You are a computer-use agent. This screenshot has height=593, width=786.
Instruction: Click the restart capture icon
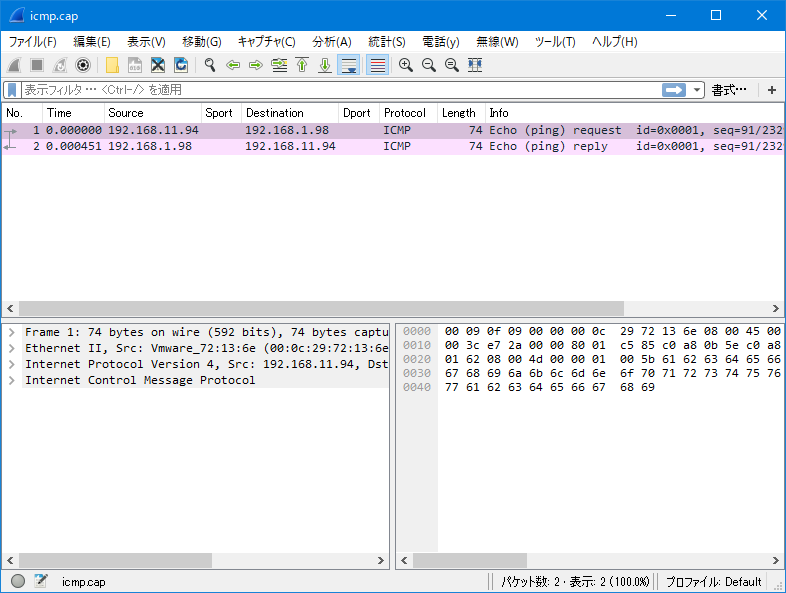[60, 65]
